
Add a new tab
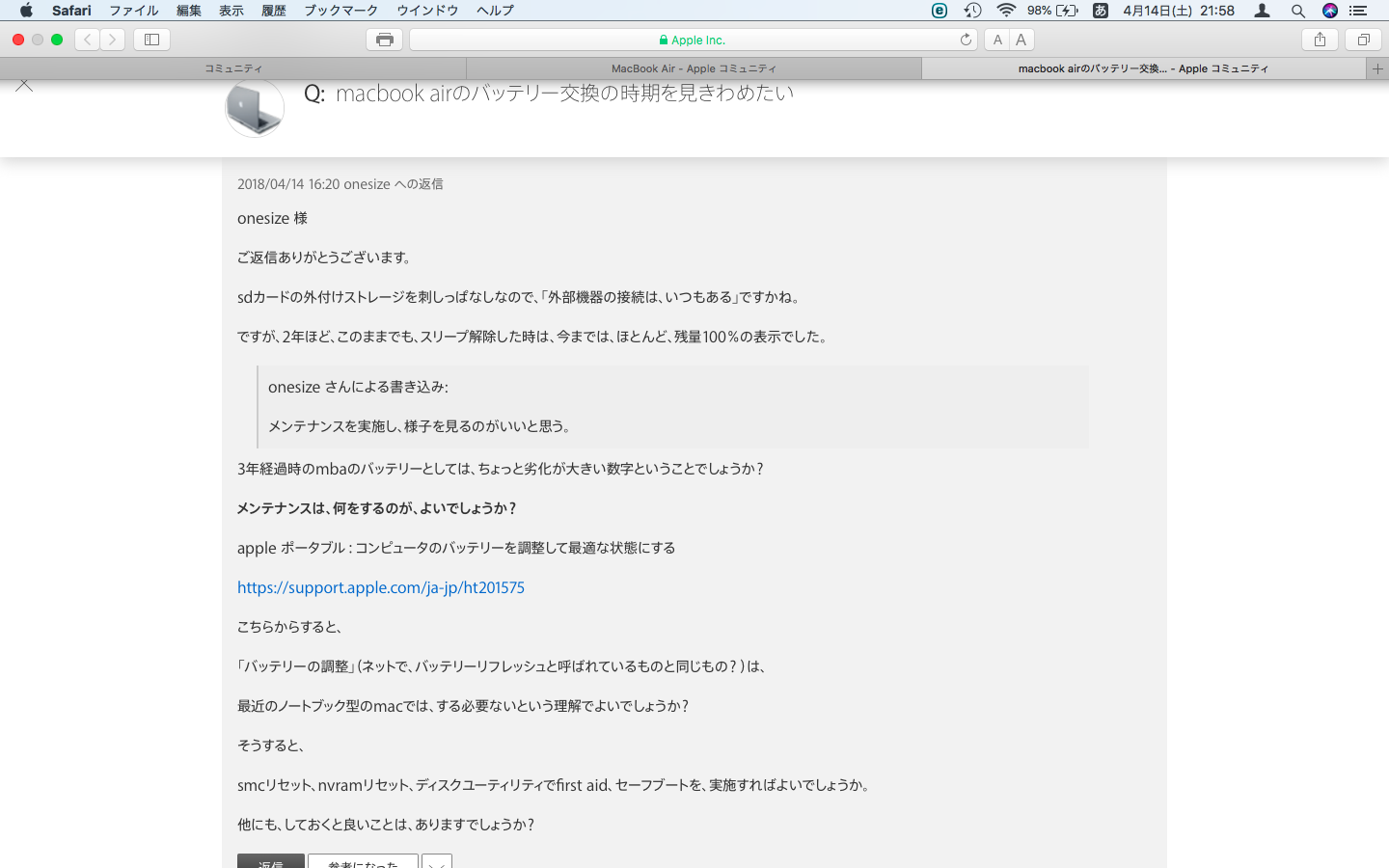click(1377, 68)
